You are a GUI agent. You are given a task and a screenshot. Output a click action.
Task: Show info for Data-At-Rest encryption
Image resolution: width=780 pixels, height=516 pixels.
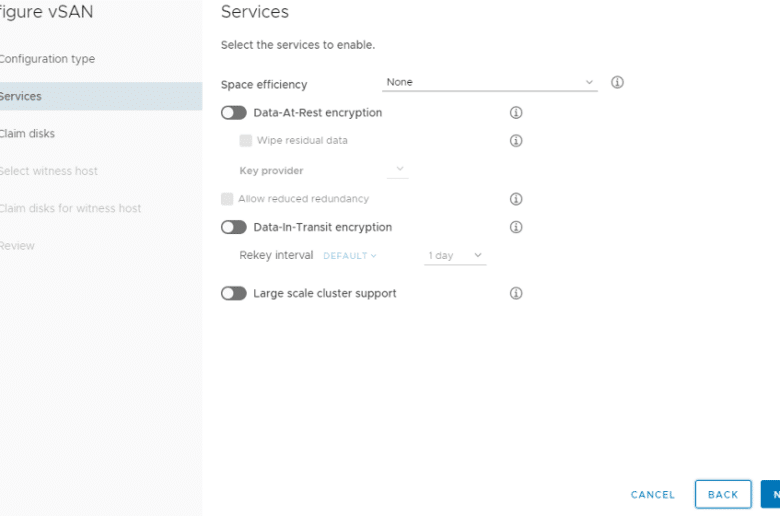pyautogui.click(x=516, y=112)
